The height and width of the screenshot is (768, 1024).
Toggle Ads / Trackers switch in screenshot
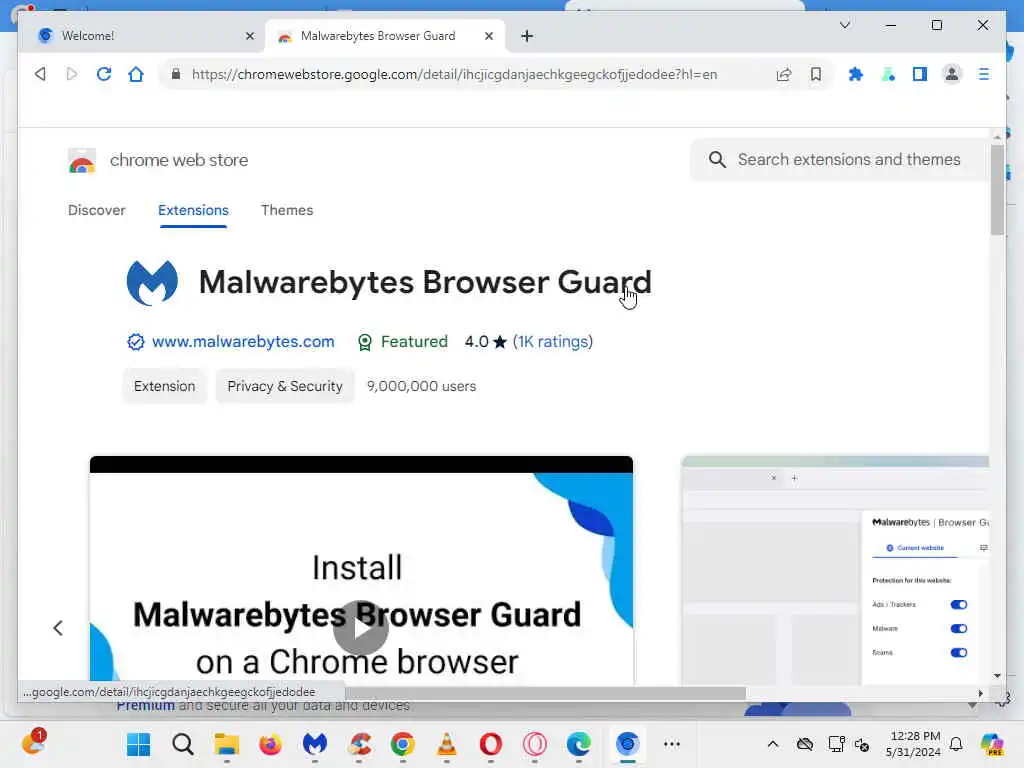959,605
